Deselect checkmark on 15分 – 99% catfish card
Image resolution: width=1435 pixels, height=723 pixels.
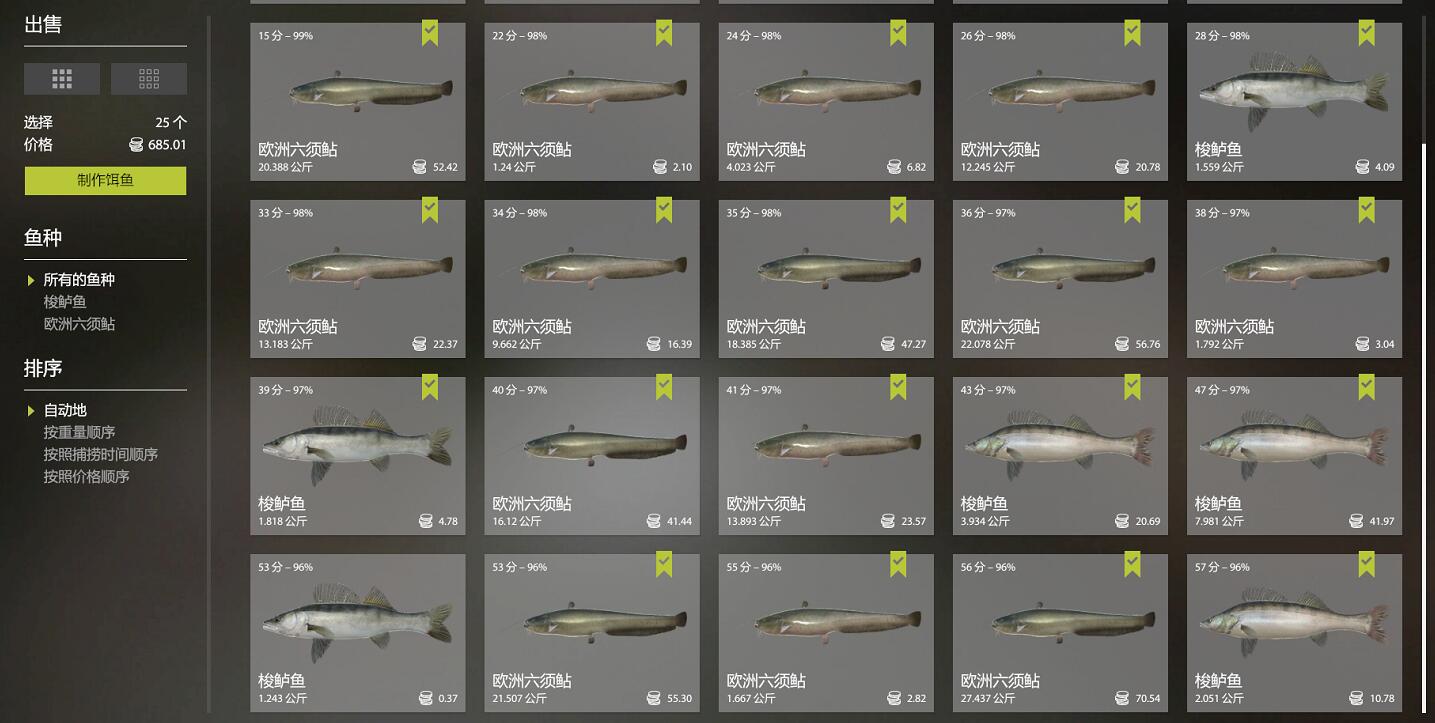(430, 35)
